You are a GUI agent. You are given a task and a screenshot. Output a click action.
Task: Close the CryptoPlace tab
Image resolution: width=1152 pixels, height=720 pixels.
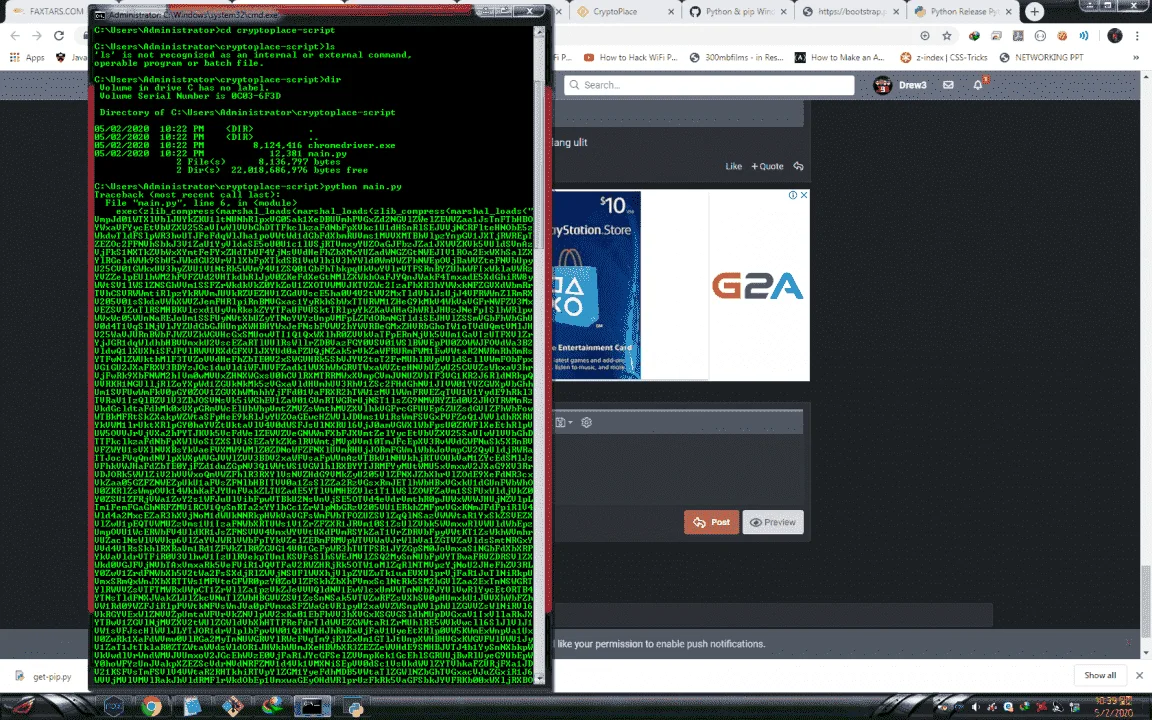click(x=671, y=12)
